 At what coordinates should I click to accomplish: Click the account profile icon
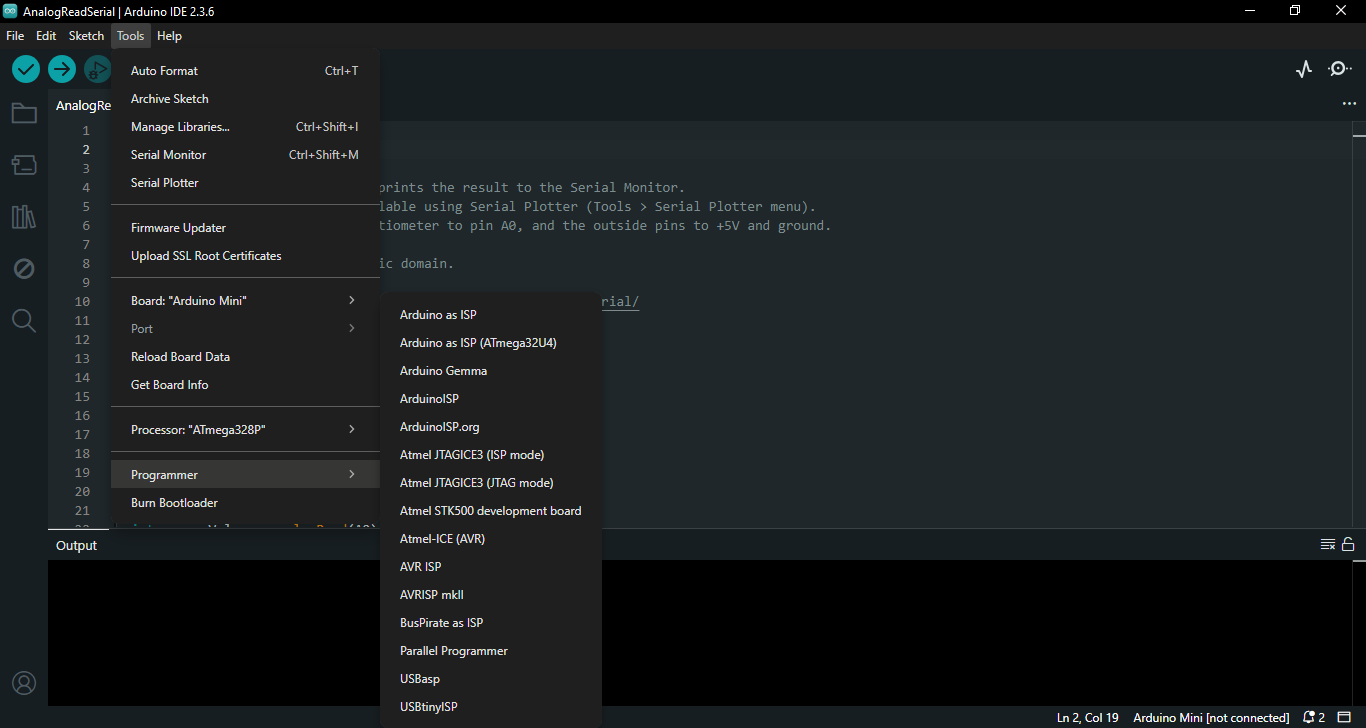24,683
